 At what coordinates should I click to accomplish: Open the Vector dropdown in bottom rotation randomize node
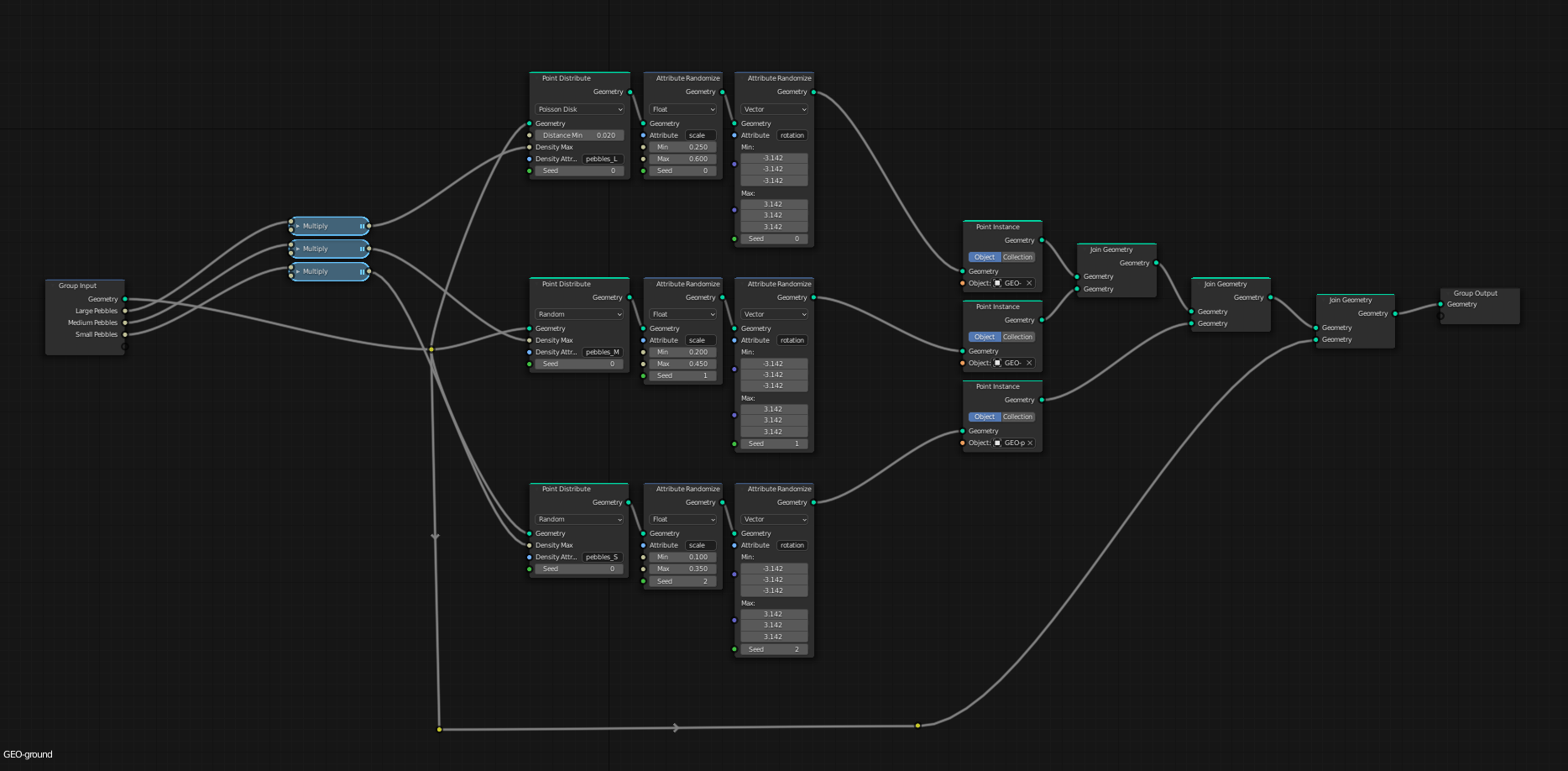pyautogui.click(x=775, y=519)
